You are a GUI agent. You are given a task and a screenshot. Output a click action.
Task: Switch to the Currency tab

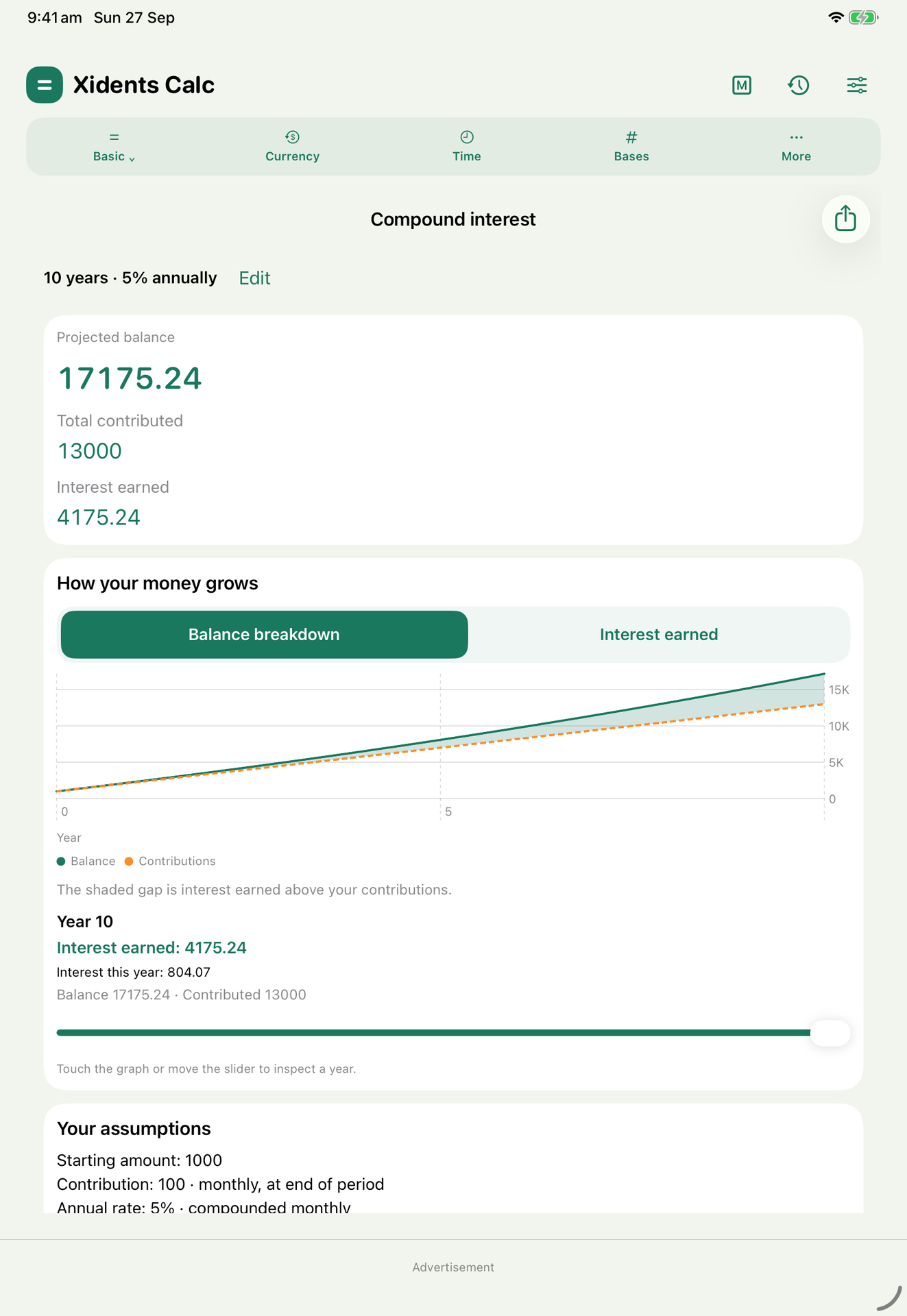point(293,147)
